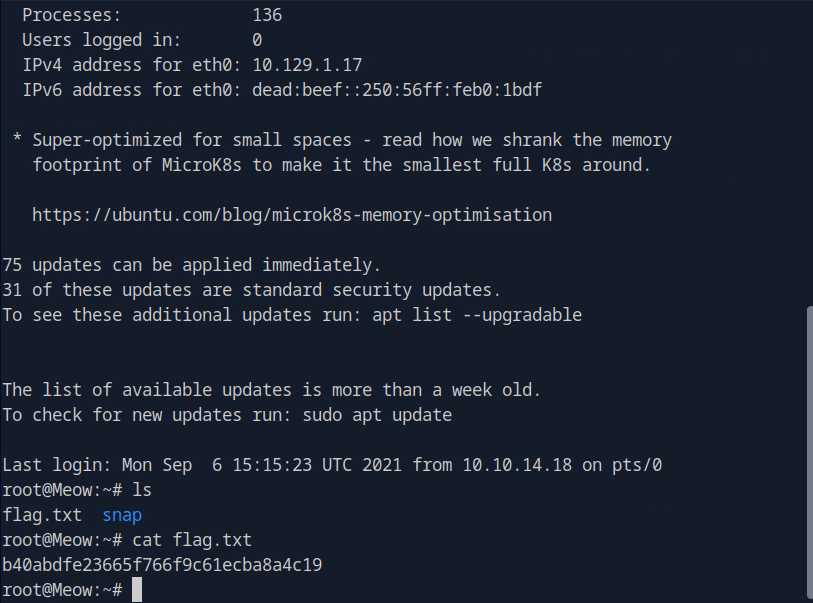Click the IPv6 address for eth0

click(397, 90)
